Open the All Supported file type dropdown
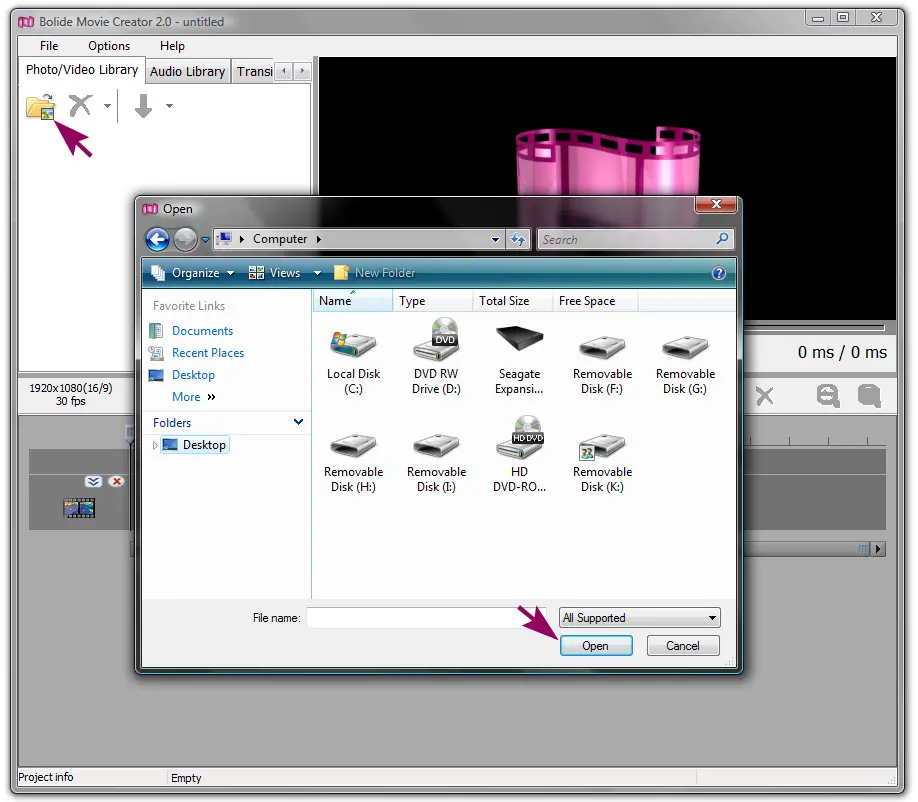 click(x=639, y=618)
